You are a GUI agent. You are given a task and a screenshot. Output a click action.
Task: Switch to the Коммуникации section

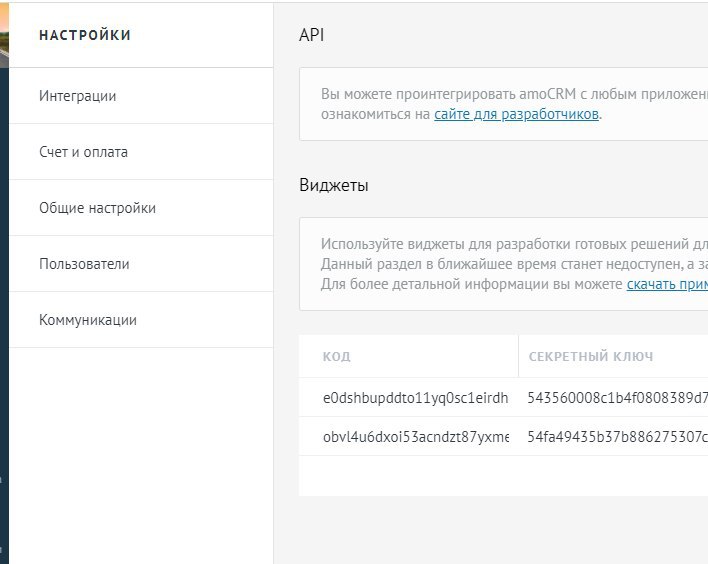88,320
